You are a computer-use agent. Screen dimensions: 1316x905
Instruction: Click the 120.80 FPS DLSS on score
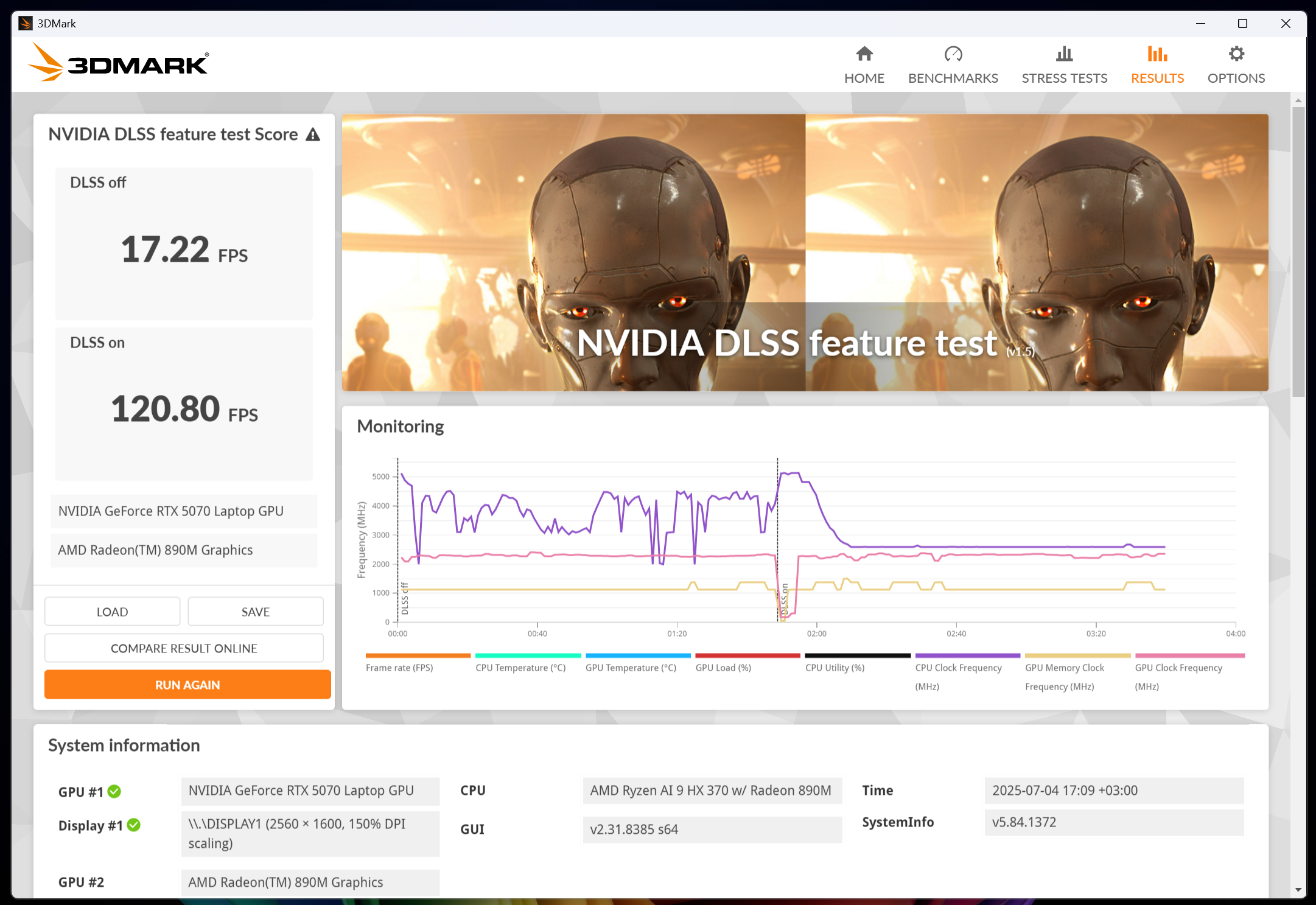pyautogui.click(x=184, y=409)
